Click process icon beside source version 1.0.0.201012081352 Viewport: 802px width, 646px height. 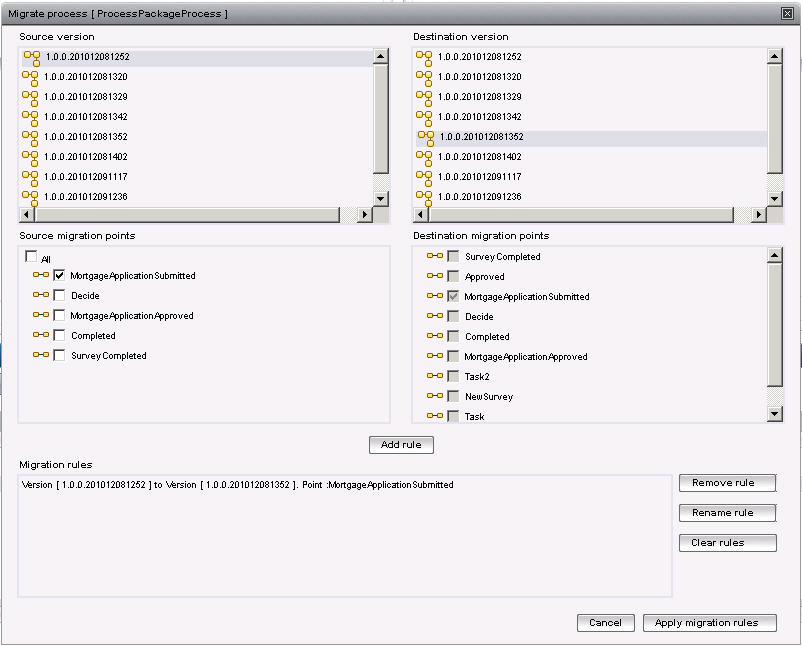pos(30,138)
